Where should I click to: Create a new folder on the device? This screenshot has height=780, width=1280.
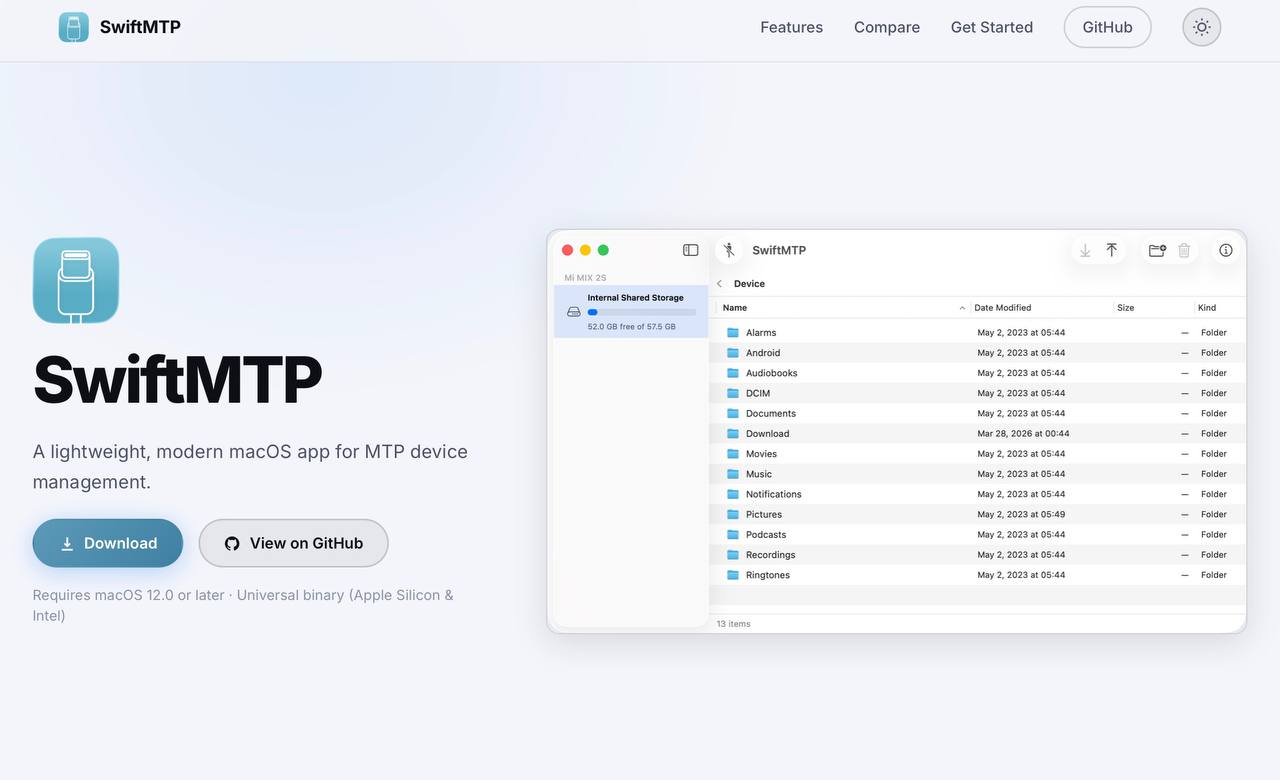click(1157, 250)
